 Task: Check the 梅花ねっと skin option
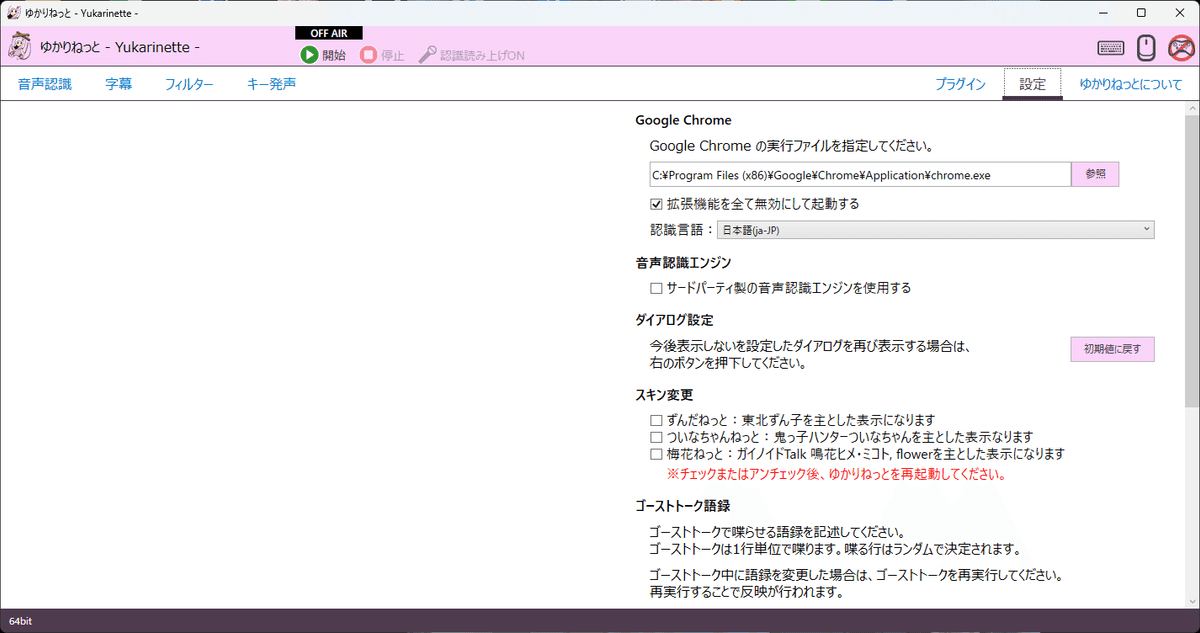click(x=656, y=454)
